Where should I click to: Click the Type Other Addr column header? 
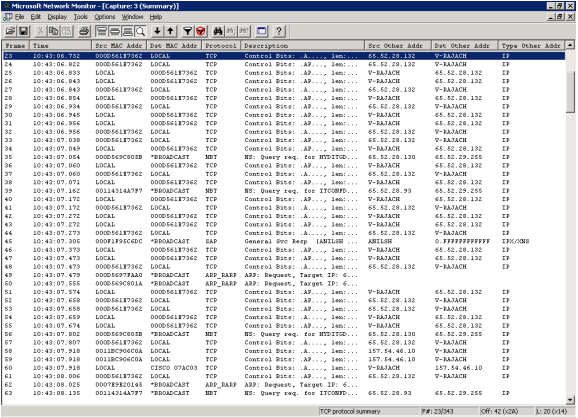(x=531, y=45)
